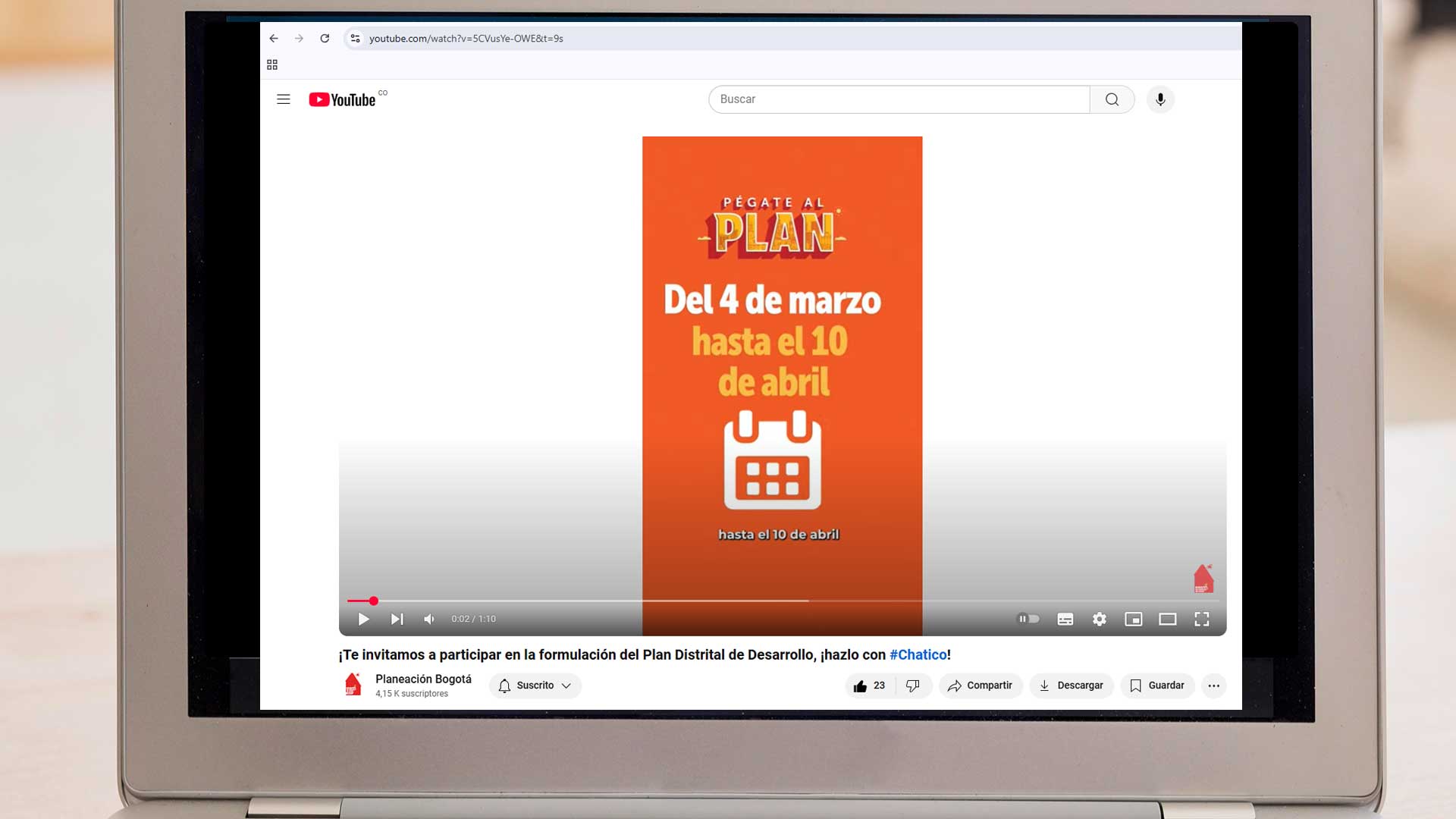Screen dimensions: 1456x819
Task: Enter full screen mode
Action: (1202, 620)
